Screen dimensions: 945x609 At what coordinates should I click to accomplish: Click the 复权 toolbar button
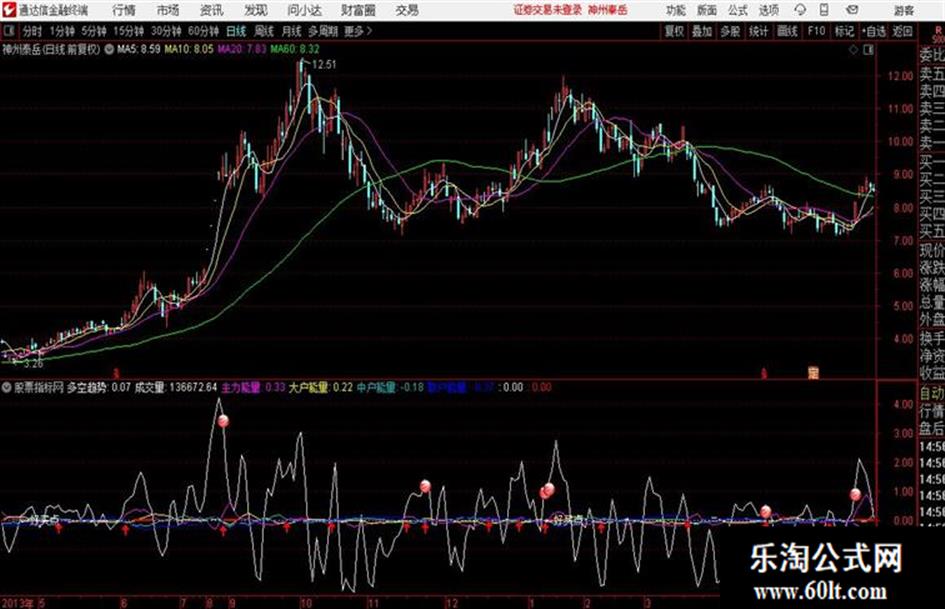pos(673,31)
